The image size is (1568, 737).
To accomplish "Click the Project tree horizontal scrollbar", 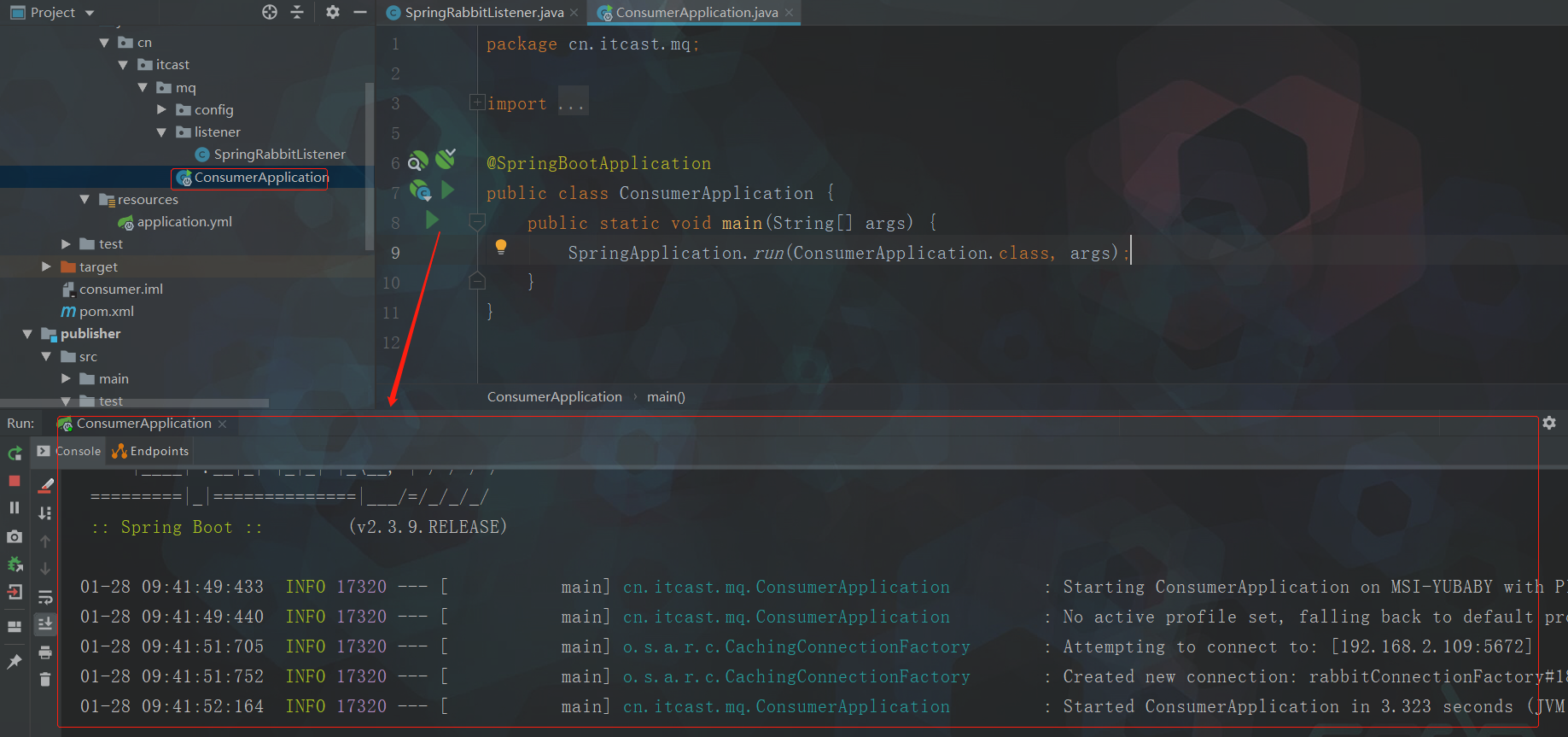I will tap(135, 403).
